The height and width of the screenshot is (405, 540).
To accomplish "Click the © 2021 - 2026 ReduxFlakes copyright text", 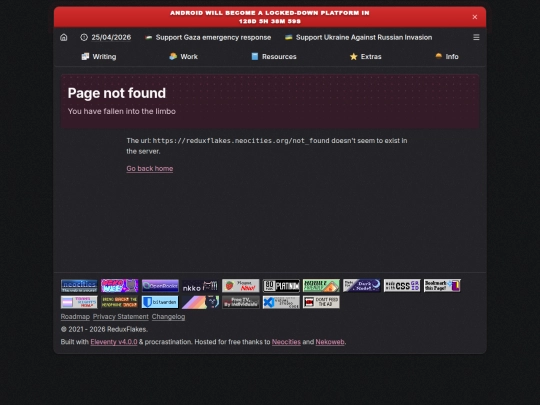I will point(104,329).
